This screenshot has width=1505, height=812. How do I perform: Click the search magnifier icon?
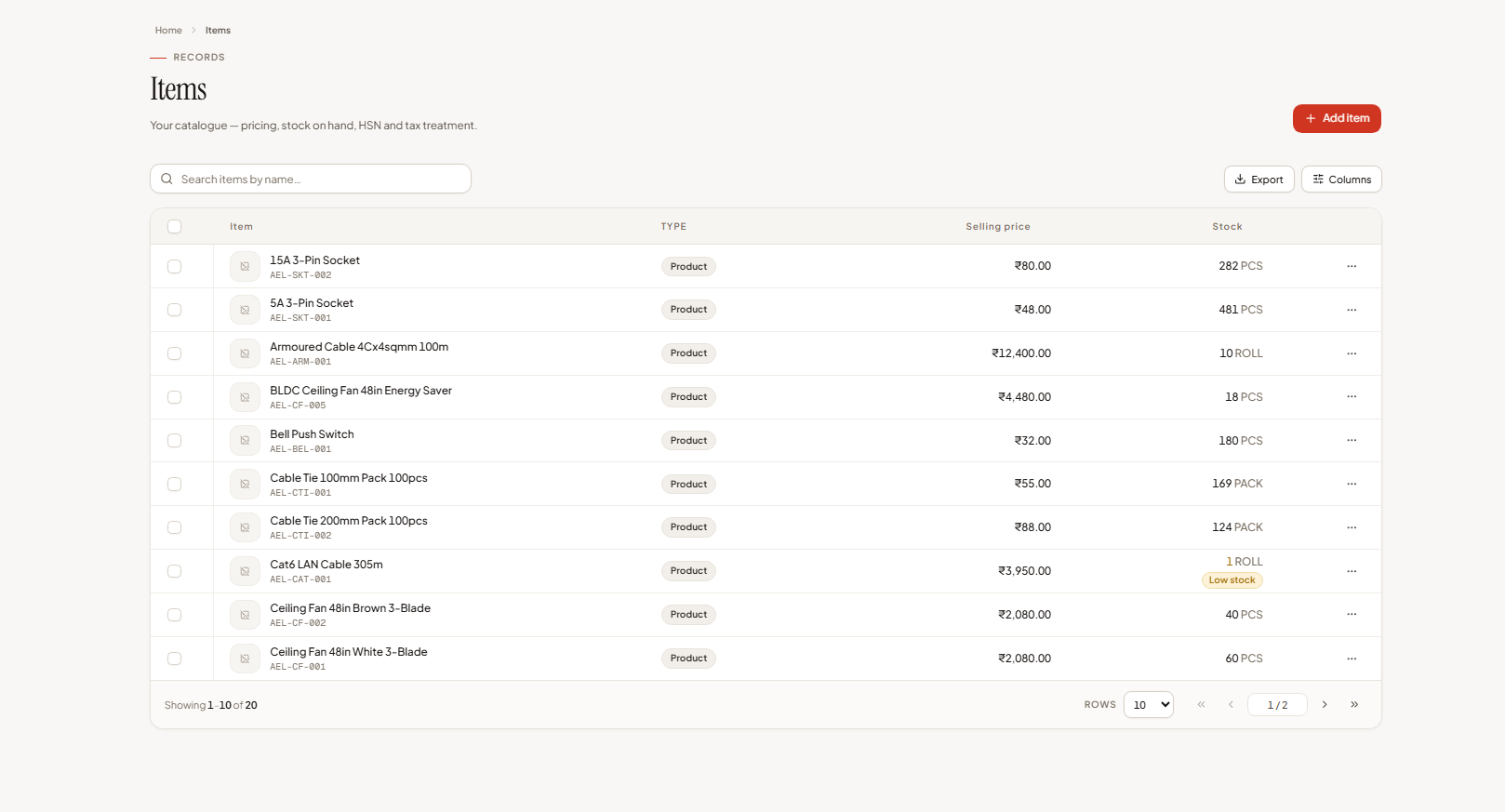(x=166, y=179)
